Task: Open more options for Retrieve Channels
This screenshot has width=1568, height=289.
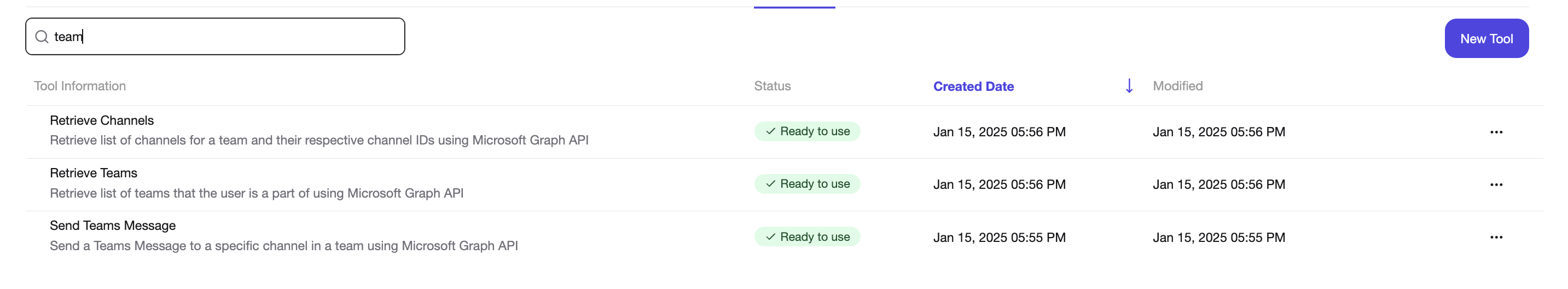Action: (x=1496, y=132)
